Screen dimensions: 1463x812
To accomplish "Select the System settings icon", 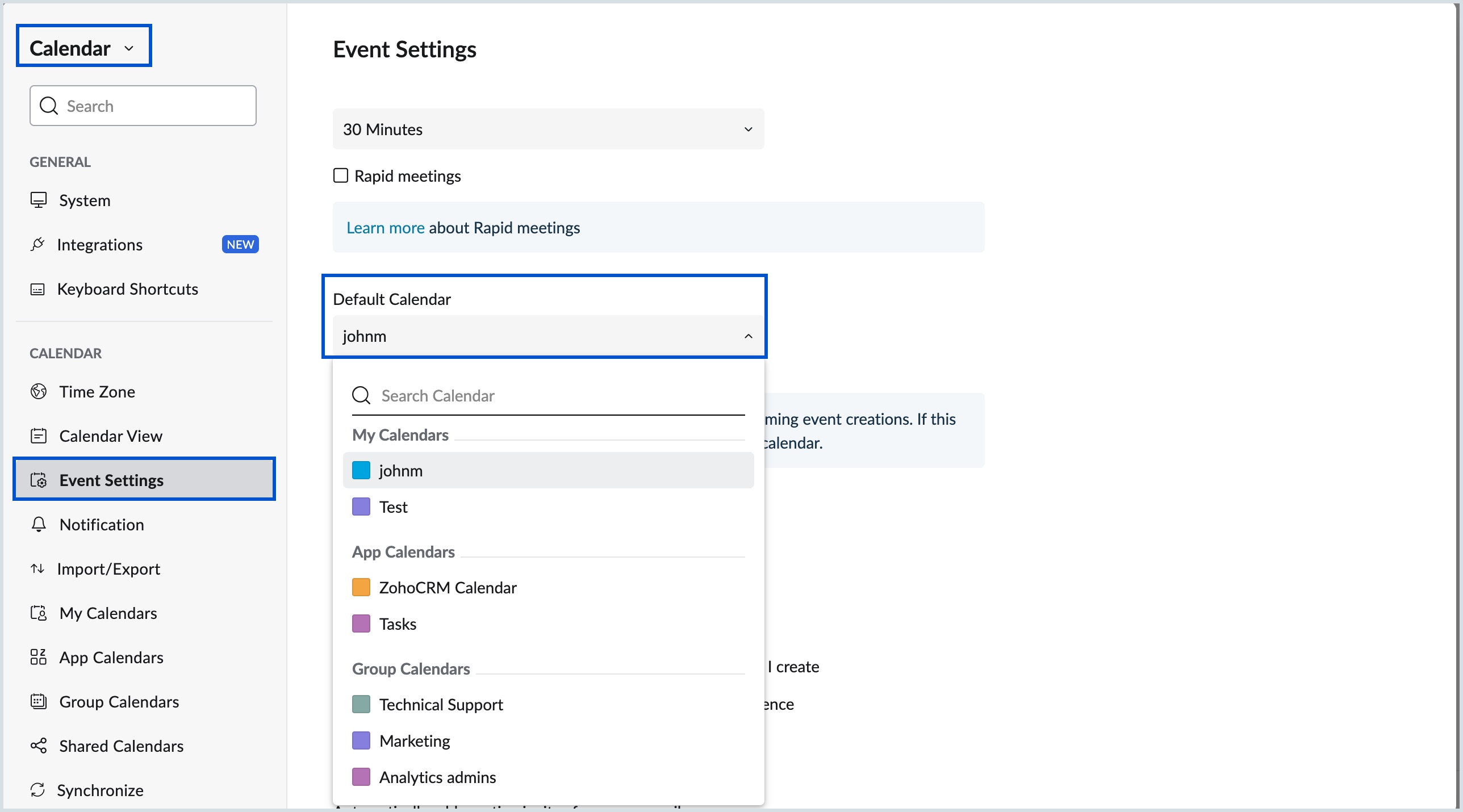I will coord(38,200).
